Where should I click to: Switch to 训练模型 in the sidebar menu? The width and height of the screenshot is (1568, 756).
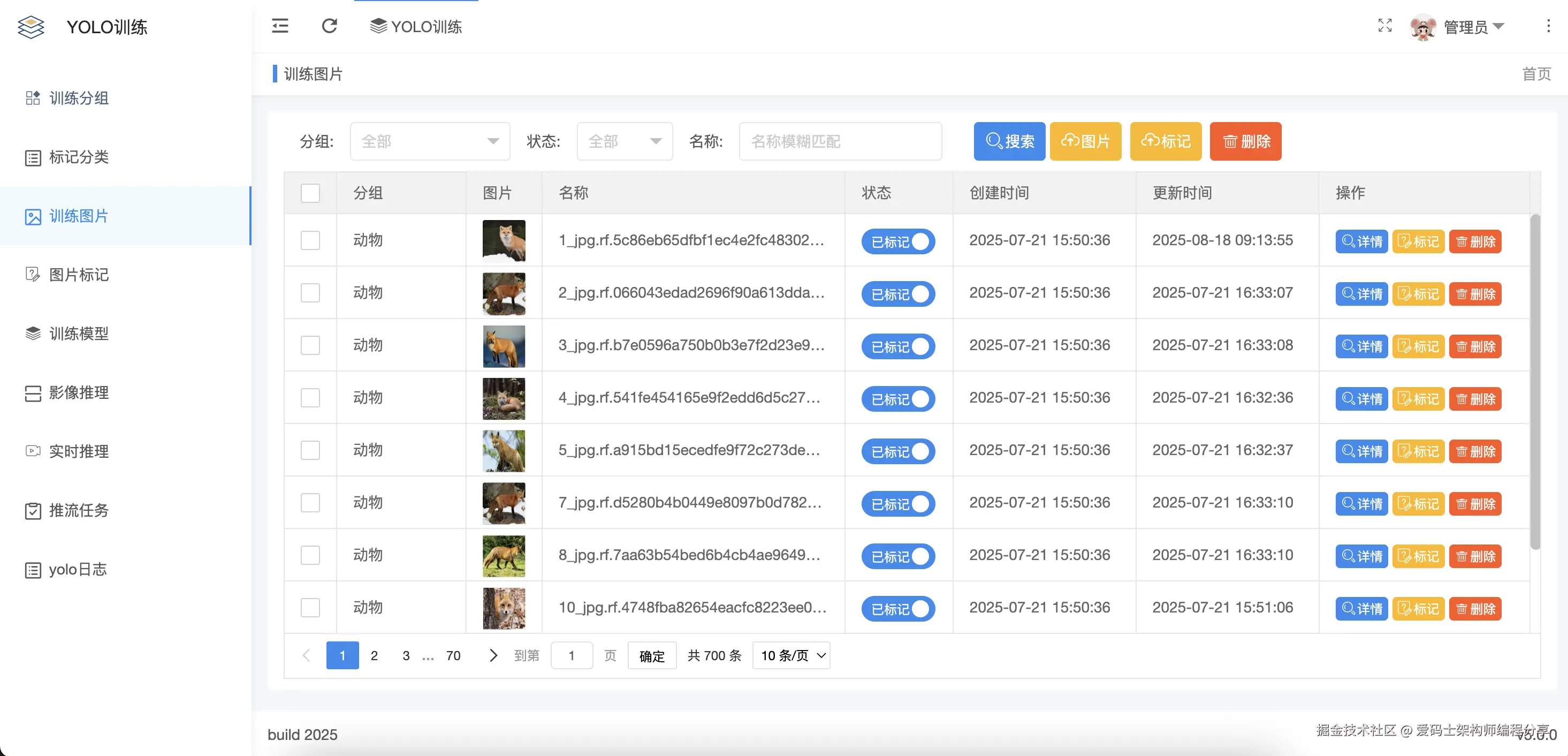click(x=79, y=334)
